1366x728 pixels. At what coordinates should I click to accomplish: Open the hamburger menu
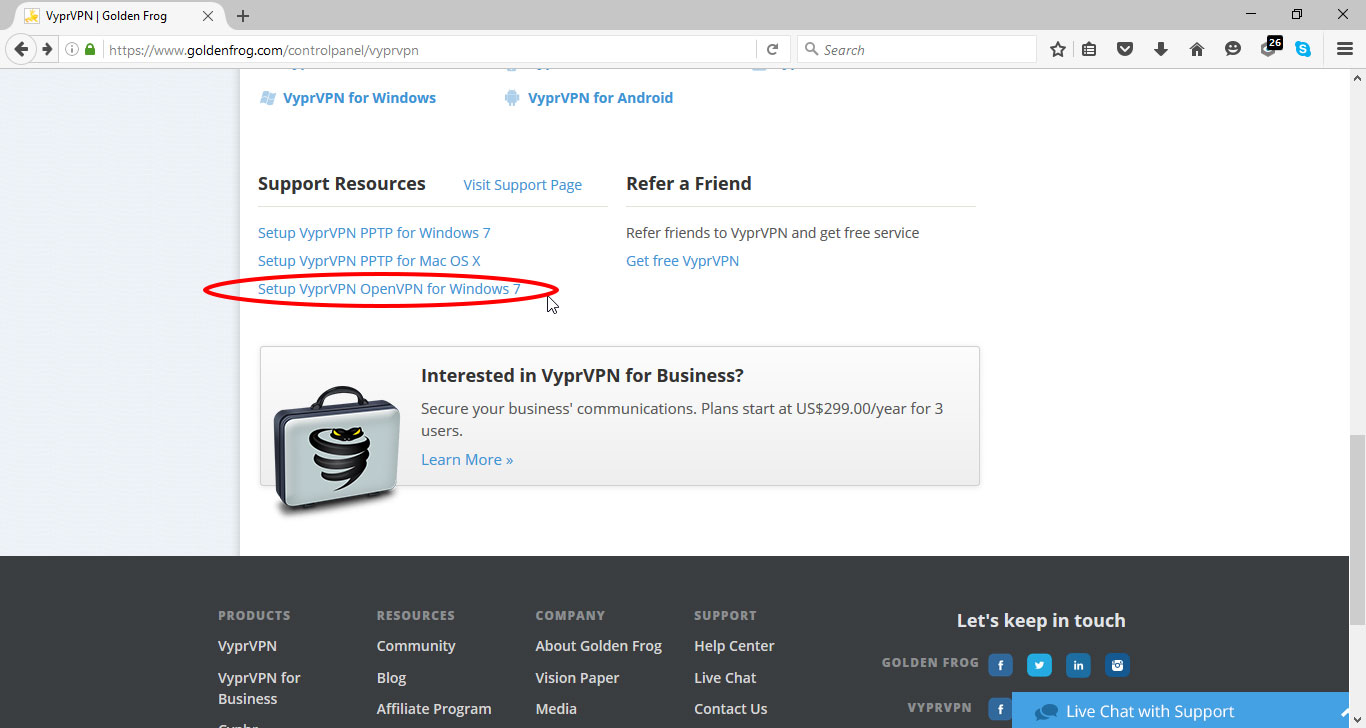click(x=1345, y=49)
